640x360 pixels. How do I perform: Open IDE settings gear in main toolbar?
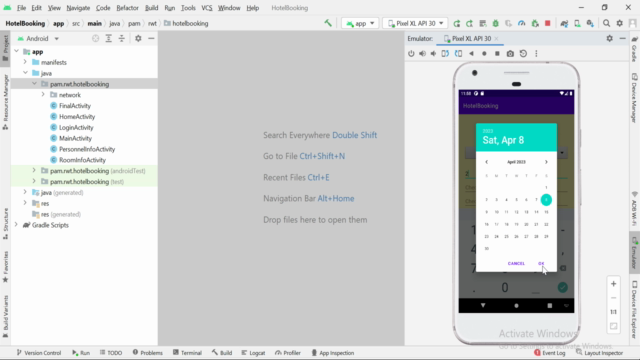click(x=620, y=23)
